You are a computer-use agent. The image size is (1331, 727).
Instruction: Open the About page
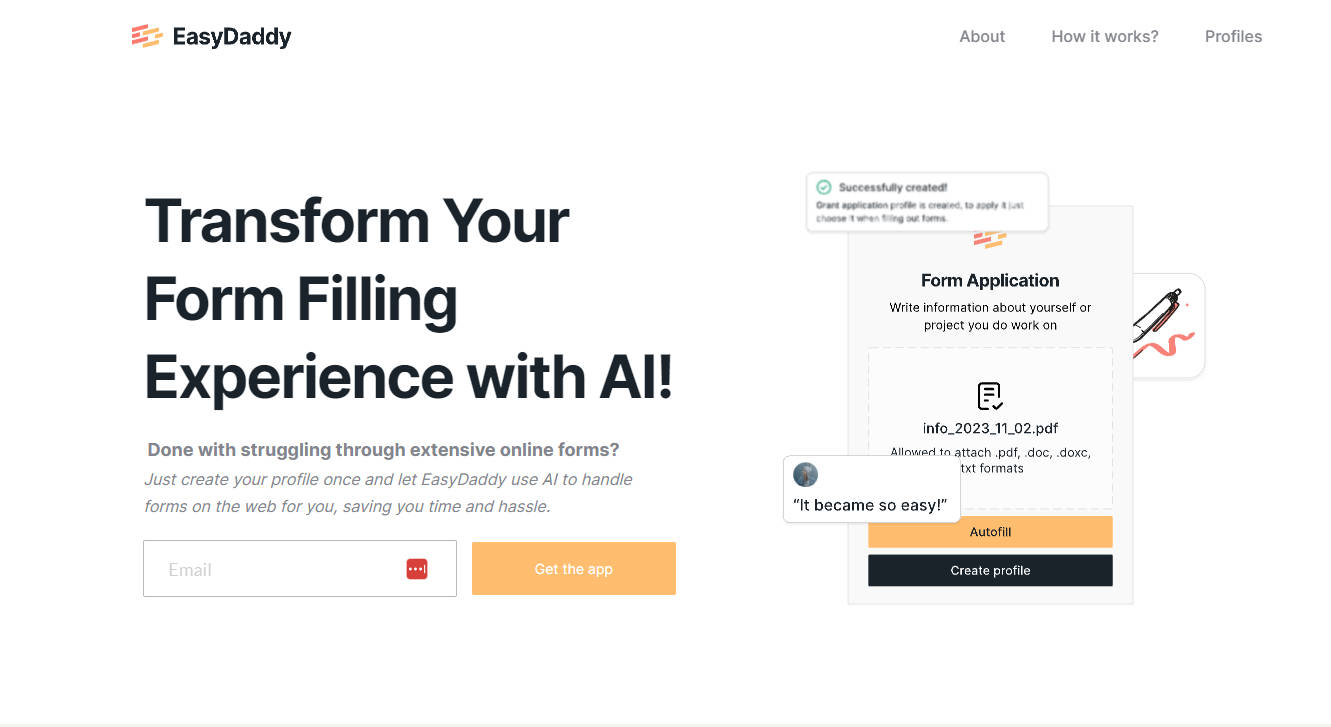pyautogui.click(x=981, y=36)
